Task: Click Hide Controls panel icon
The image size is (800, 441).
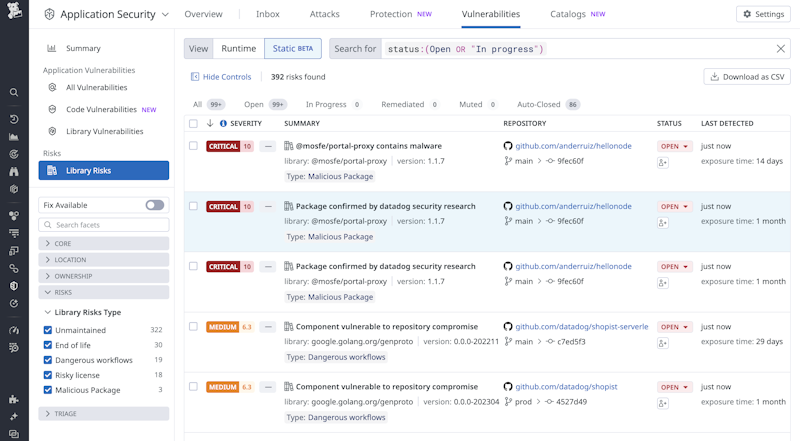Action: coord(196,77)
